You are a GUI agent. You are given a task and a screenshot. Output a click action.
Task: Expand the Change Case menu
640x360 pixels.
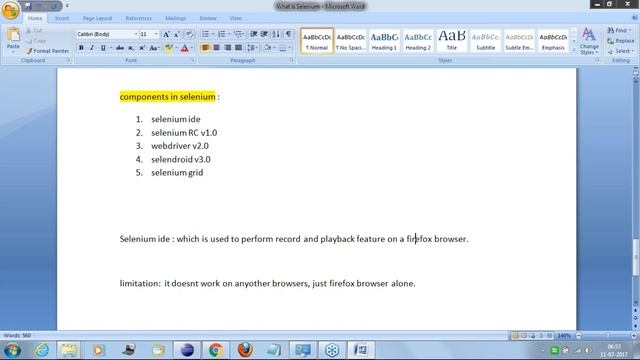click(x=154, y=48)
